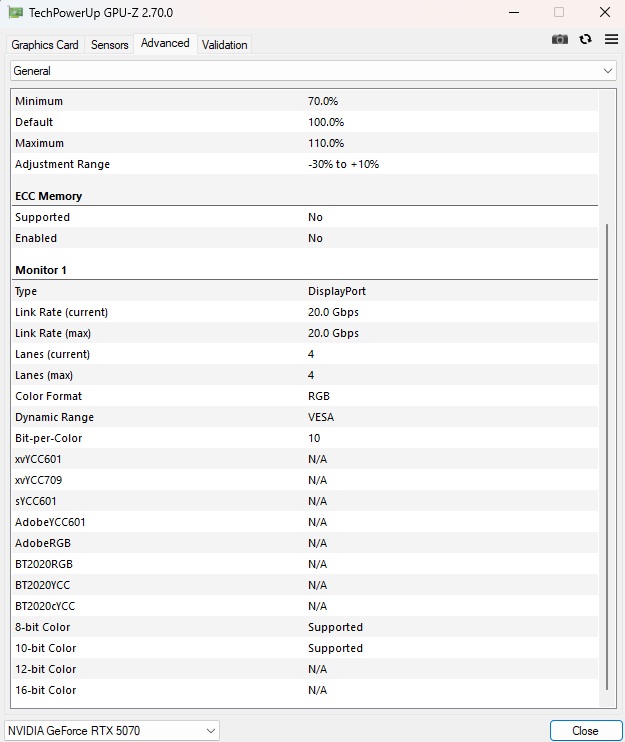Select the Adjustment Range row
625x742 pixels.
pos(305,164)
